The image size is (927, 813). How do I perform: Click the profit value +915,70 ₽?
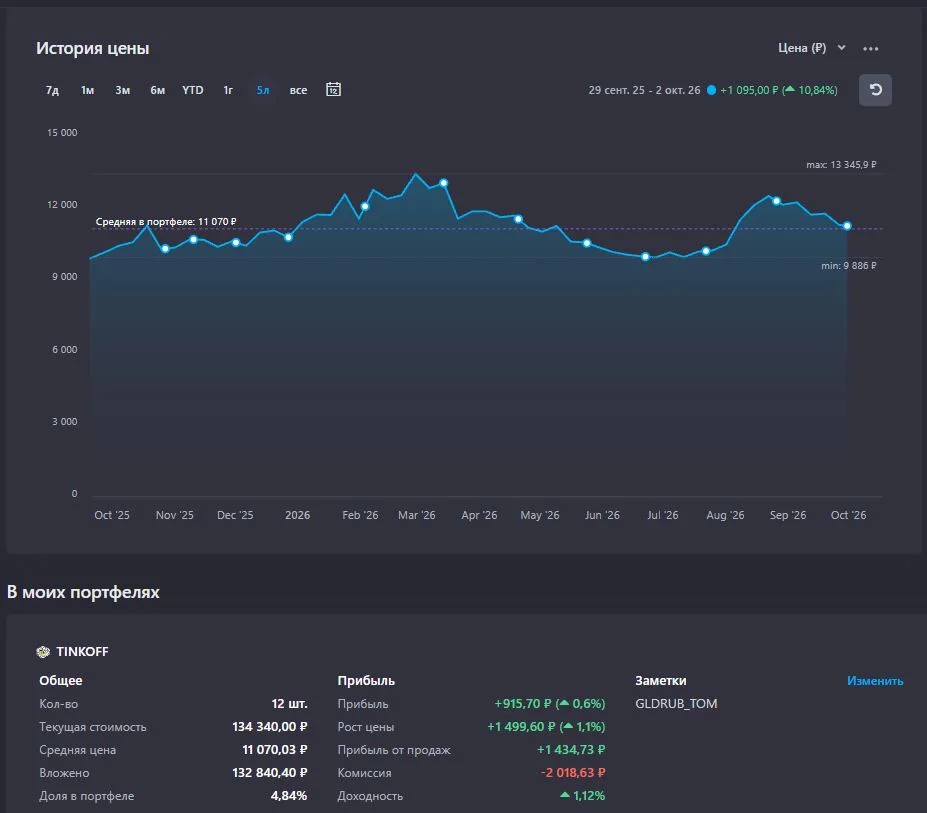pos(523,704)
